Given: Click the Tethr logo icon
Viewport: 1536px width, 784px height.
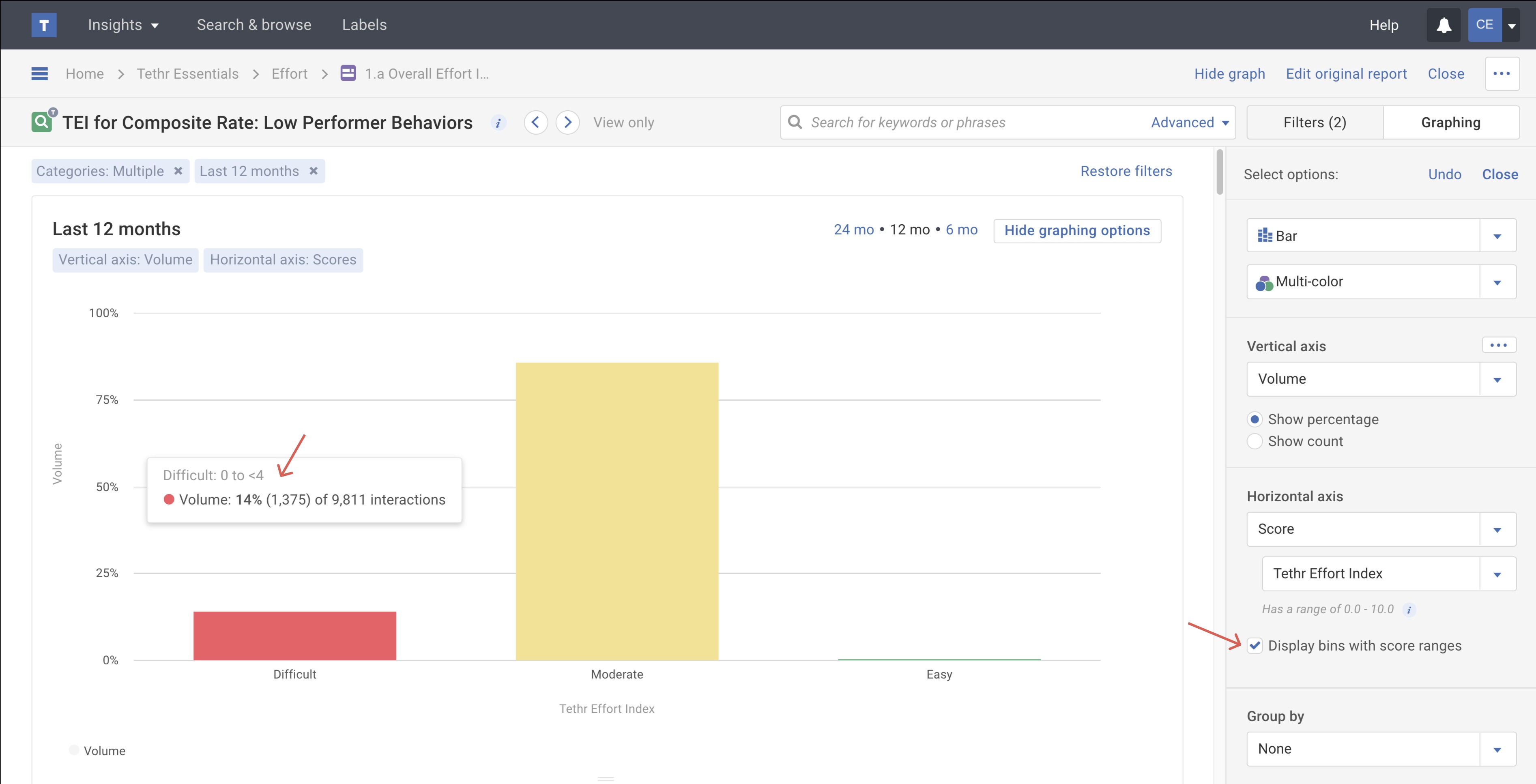Looking at the screenshot, I should [x=43, y=25].
